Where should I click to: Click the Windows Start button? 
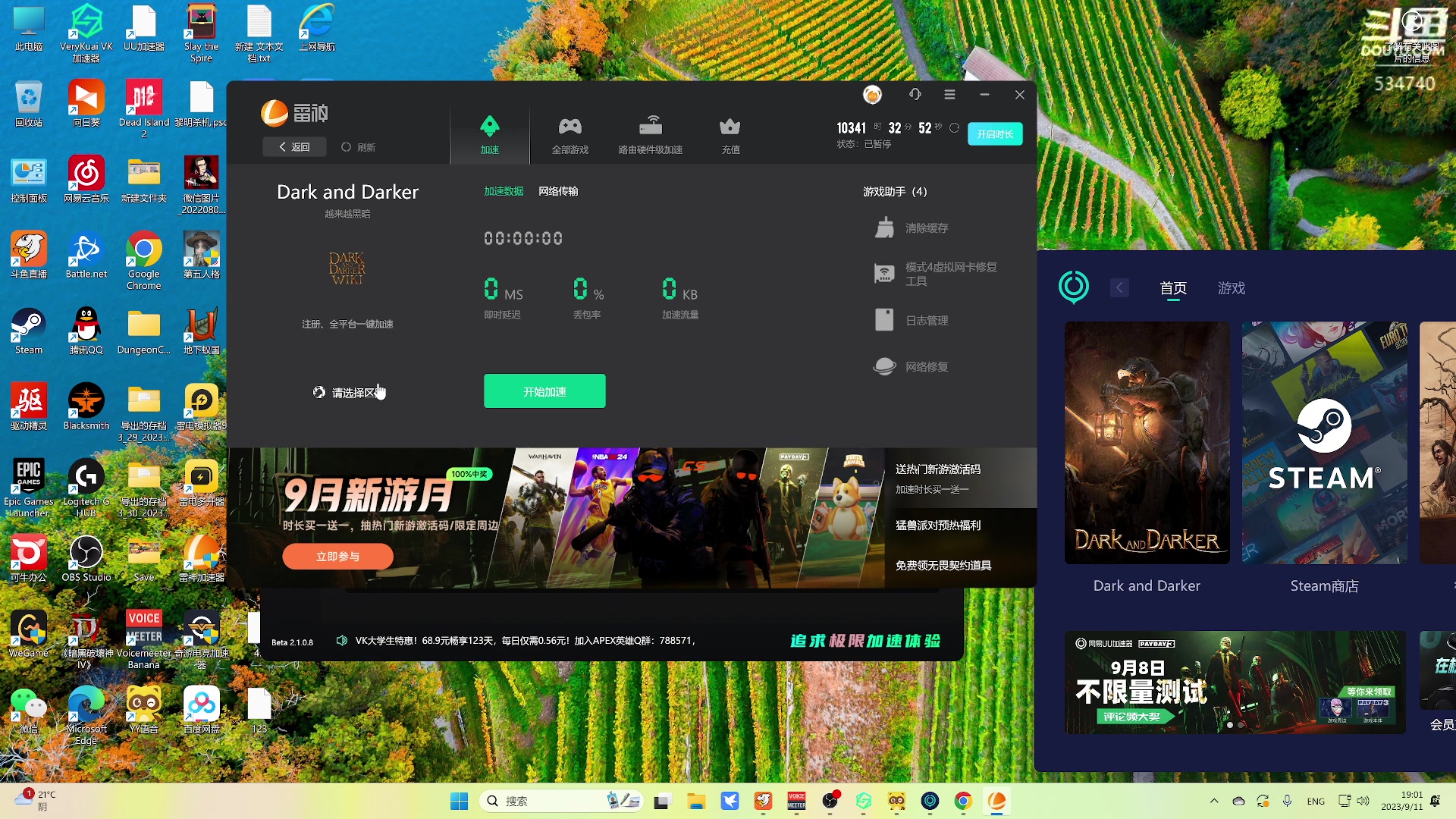tap(460, 801)
